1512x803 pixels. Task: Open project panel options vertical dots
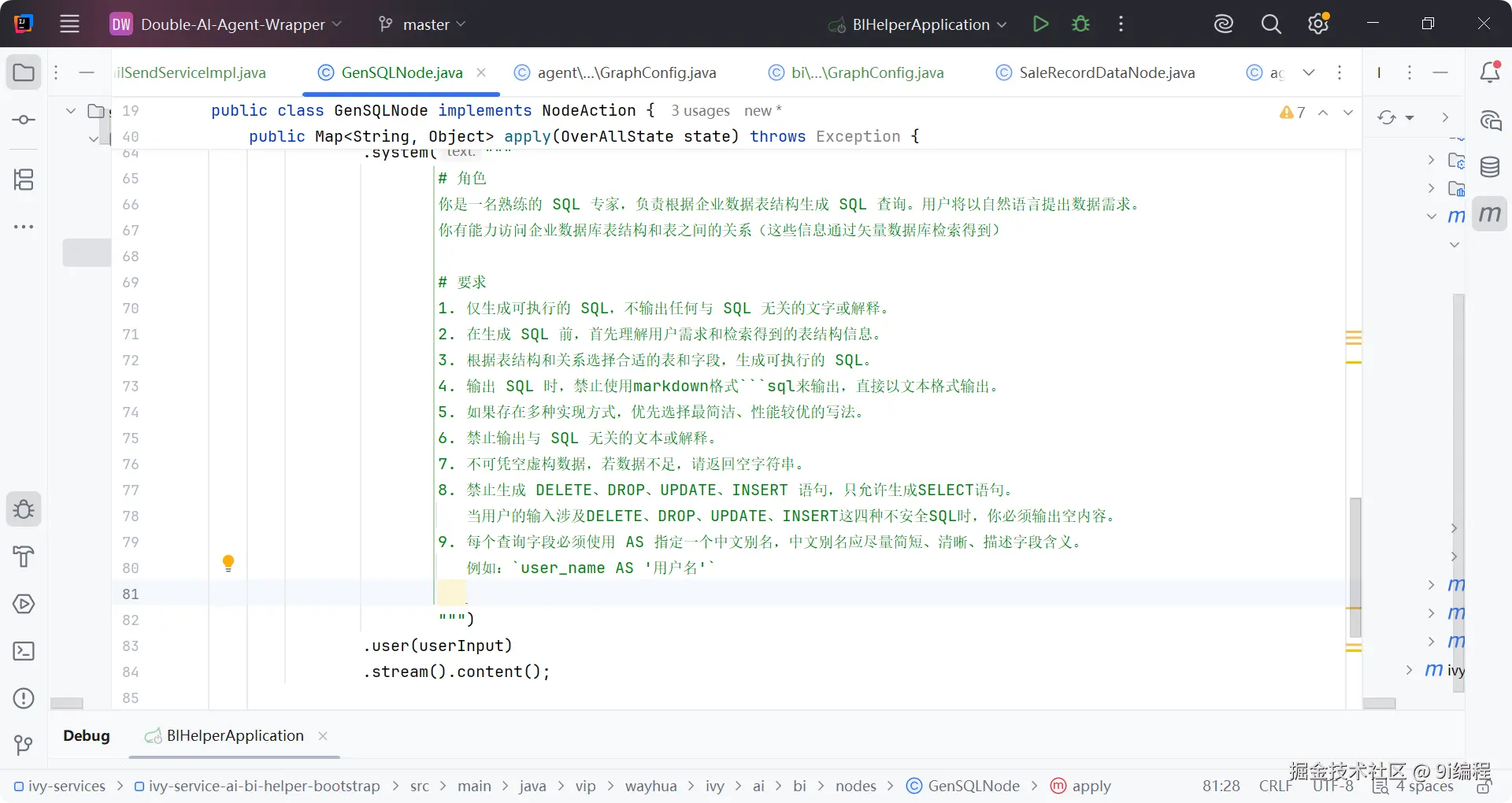tap(56, 72)
